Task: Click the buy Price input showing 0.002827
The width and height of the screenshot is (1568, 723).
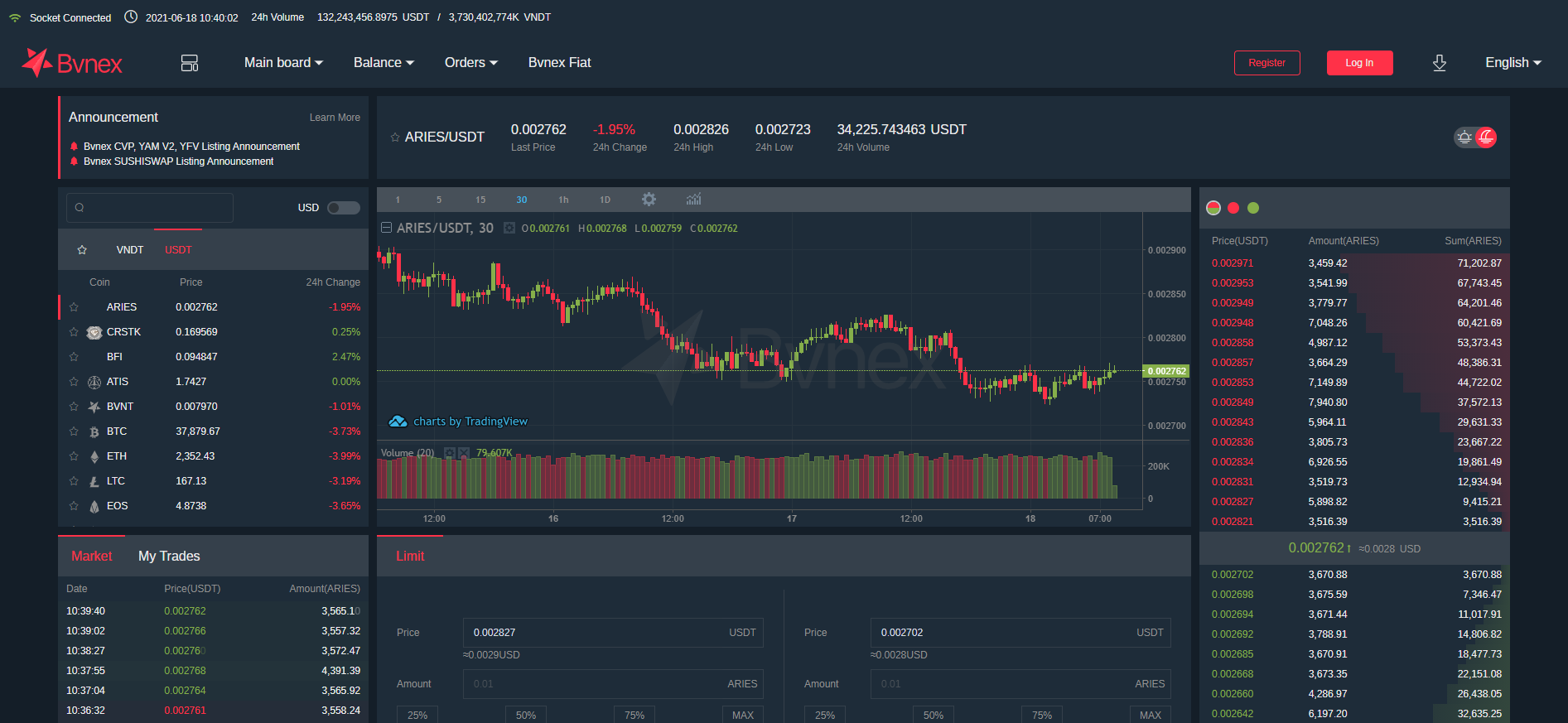Action: 613,633
